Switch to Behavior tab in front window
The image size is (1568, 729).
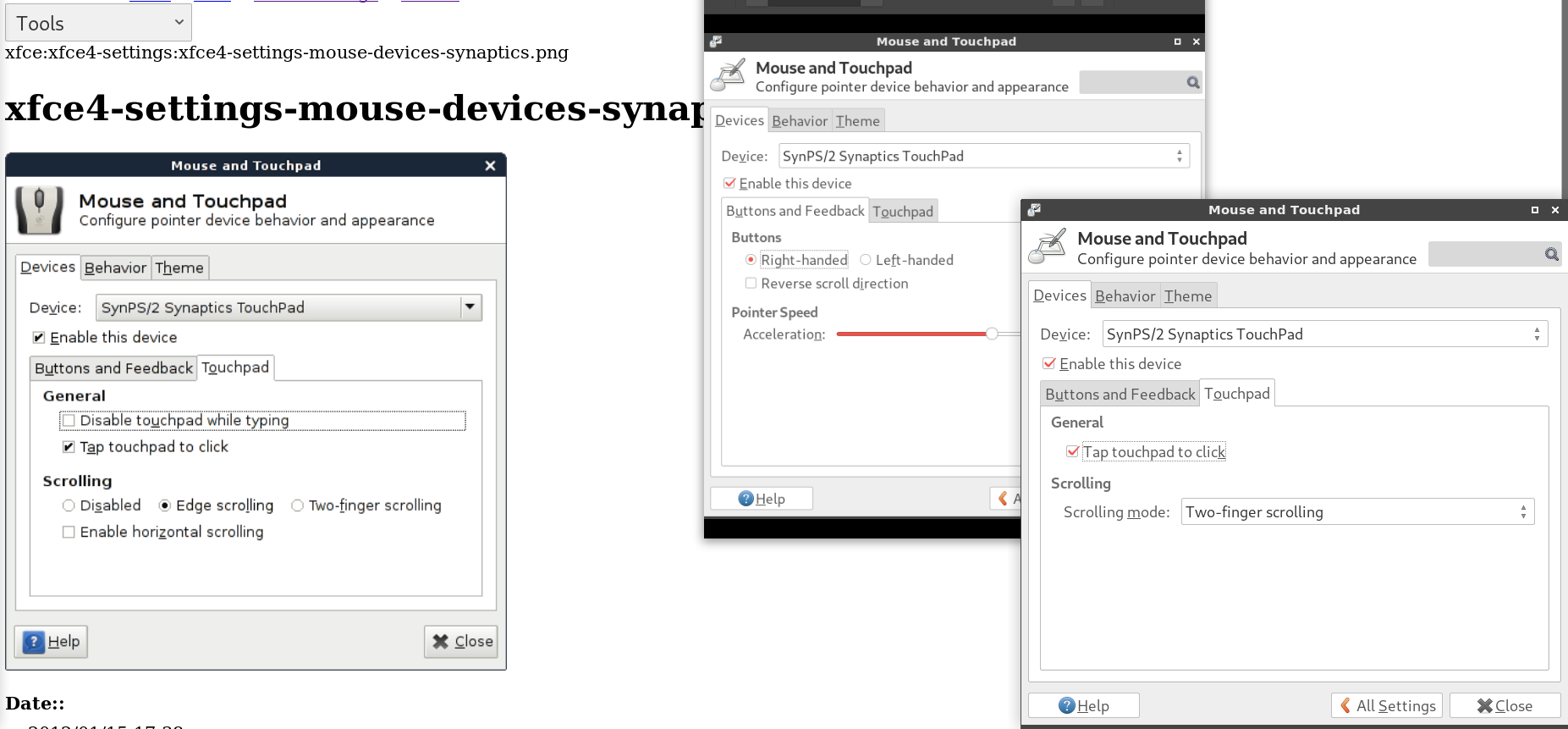coord(1124,295)
